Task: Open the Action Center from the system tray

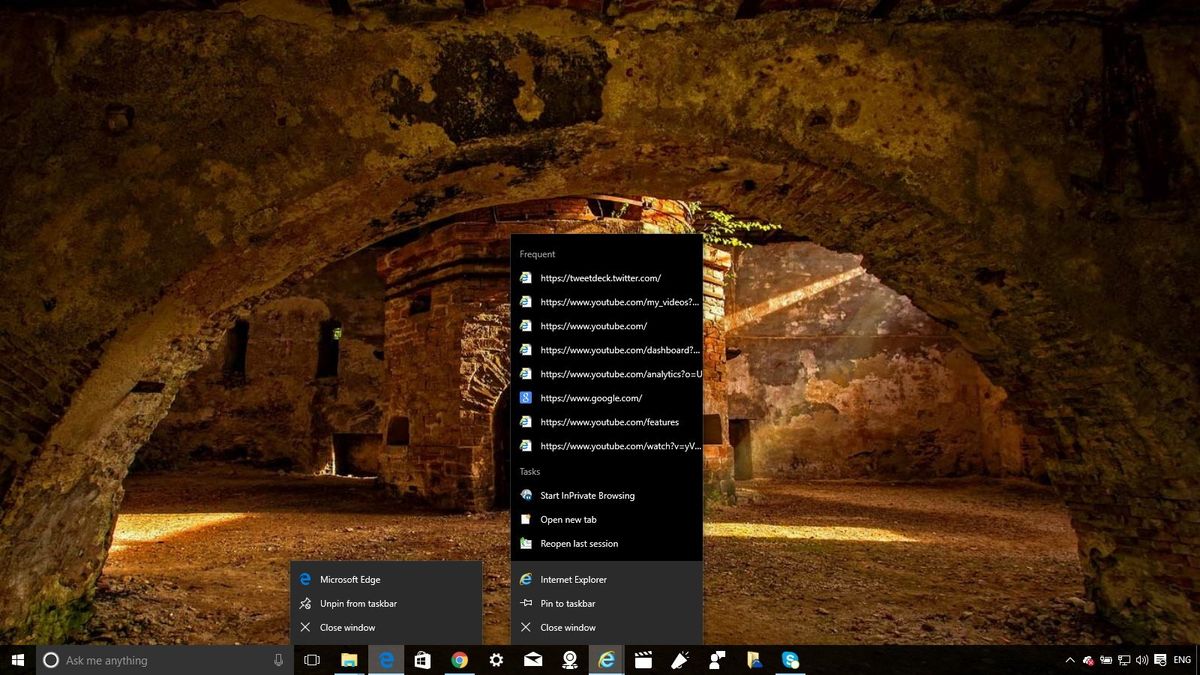Action: [1159, 660]
